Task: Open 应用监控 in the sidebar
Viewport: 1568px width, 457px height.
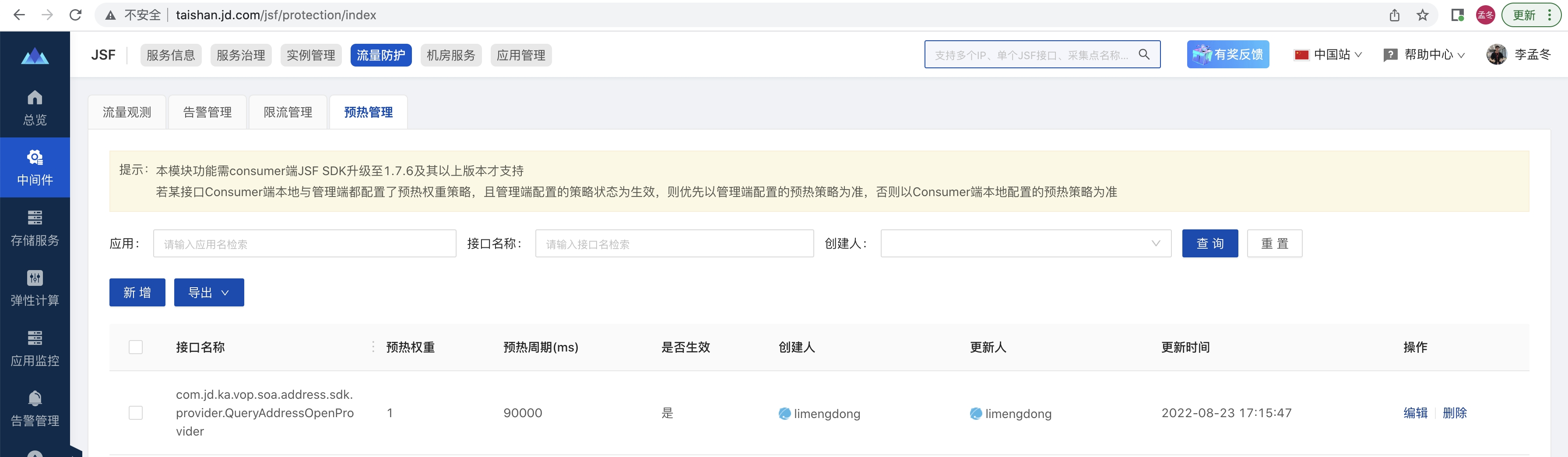Action: coord(35,349)
